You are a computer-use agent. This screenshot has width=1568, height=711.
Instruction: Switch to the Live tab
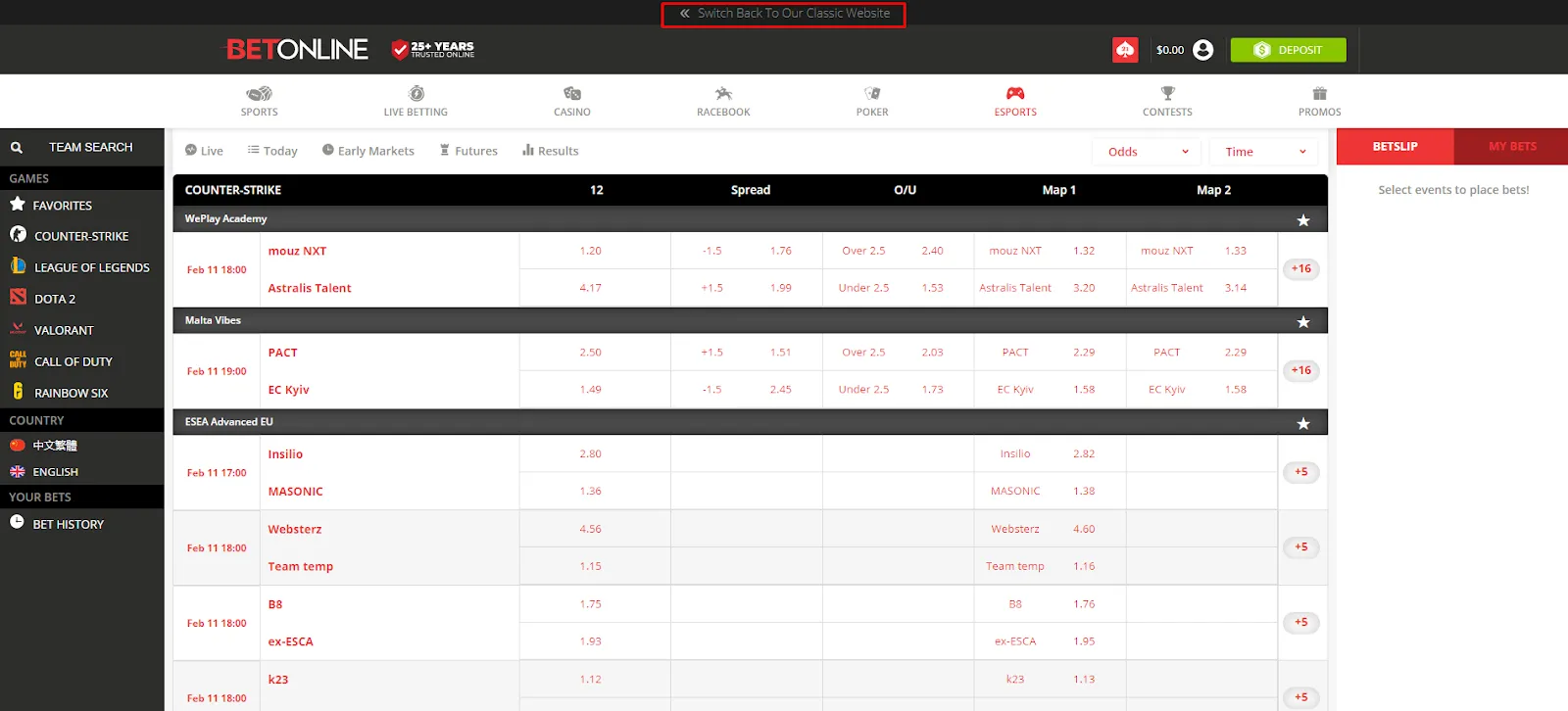204,151
